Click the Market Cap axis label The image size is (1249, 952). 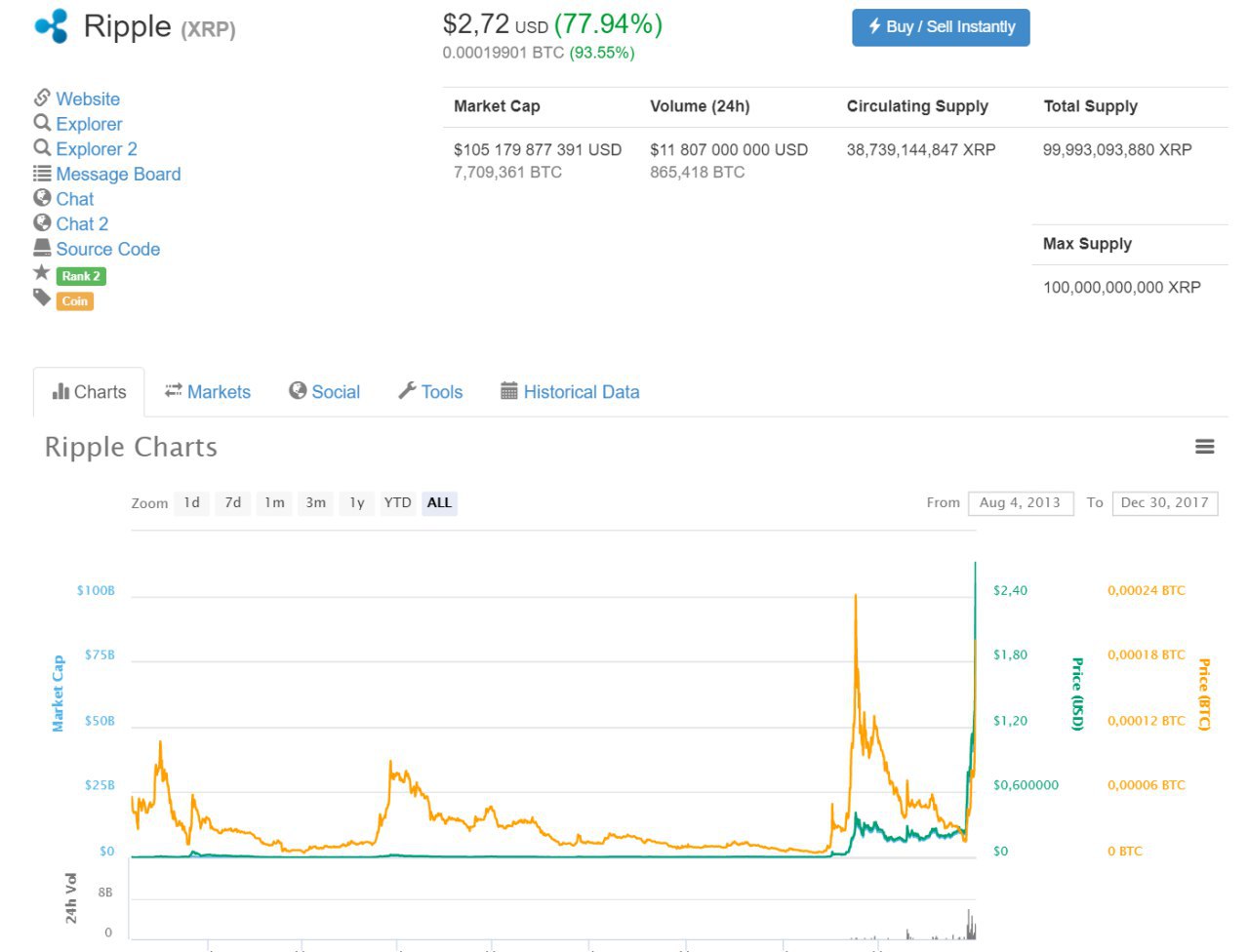58,694
